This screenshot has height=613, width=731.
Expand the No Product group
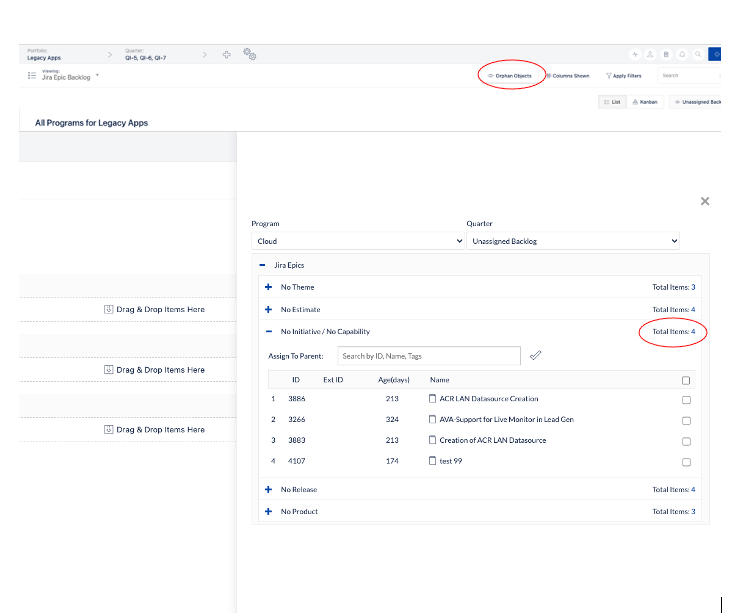click(x=269, y=511)
